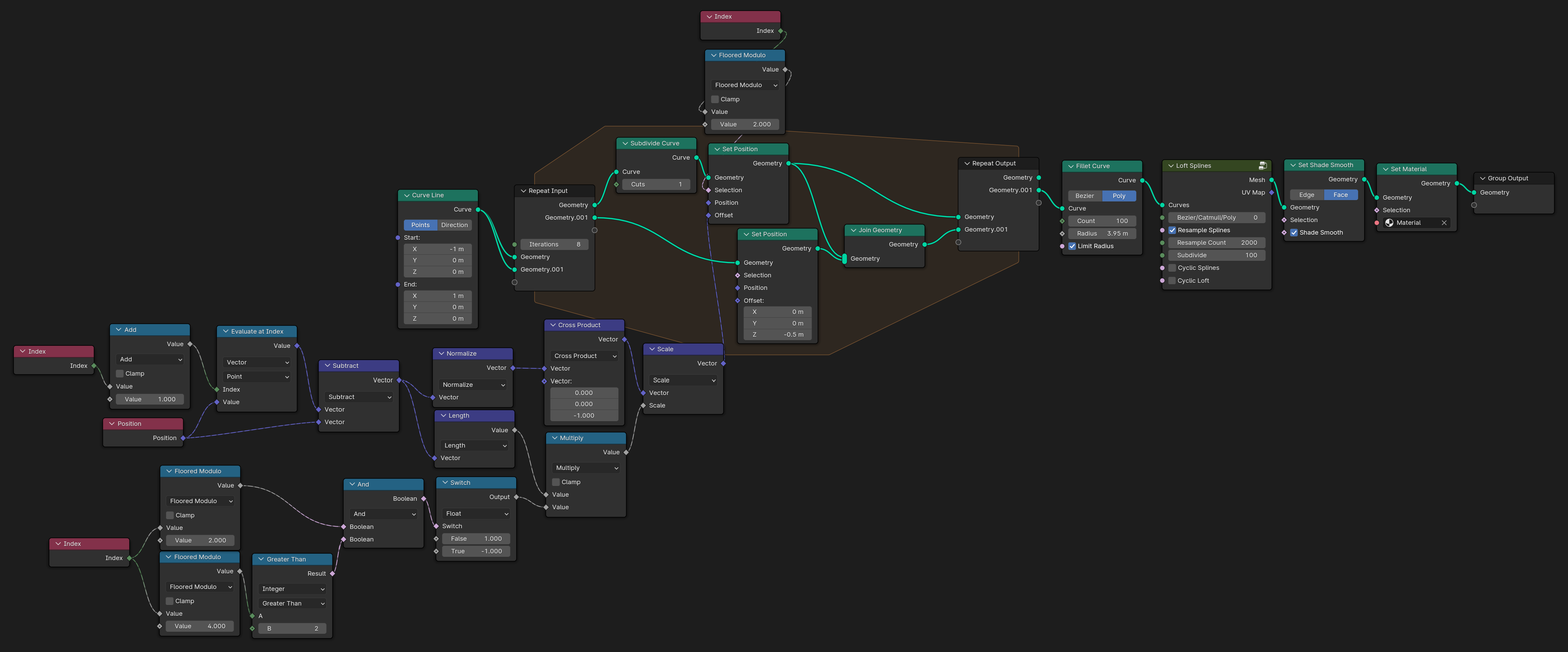Switch Fillet Curve mode to Bezier
Screen dimensions: 1568x652
1085,196
